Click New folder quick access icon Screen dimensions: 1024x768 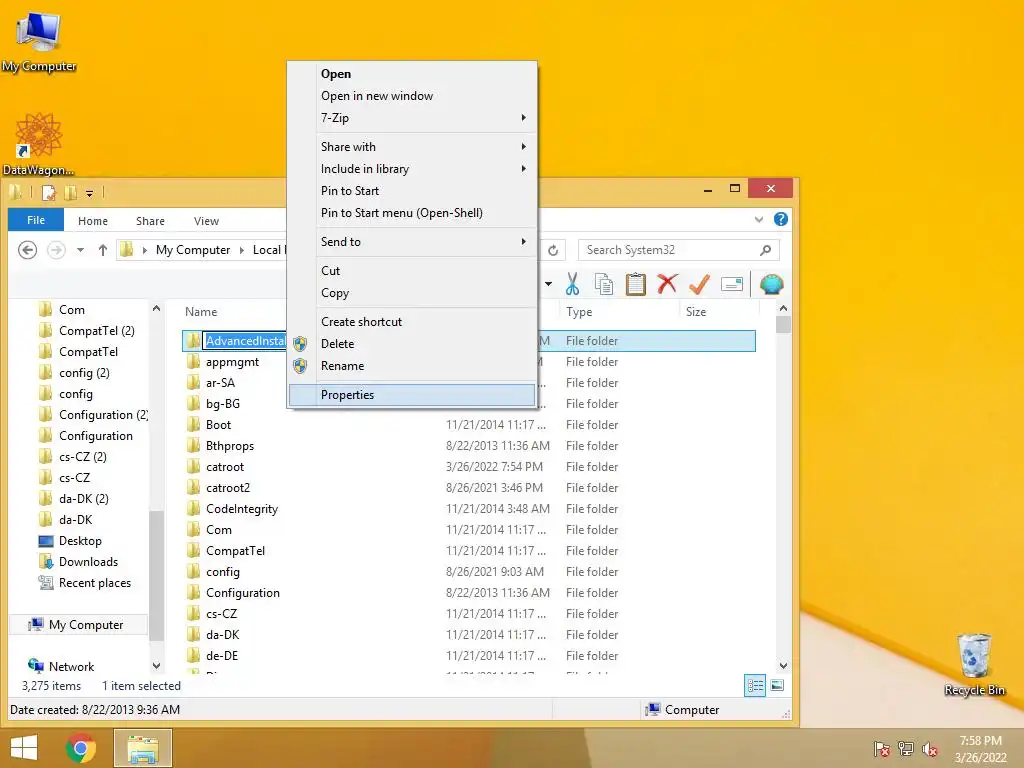point(71,193)
